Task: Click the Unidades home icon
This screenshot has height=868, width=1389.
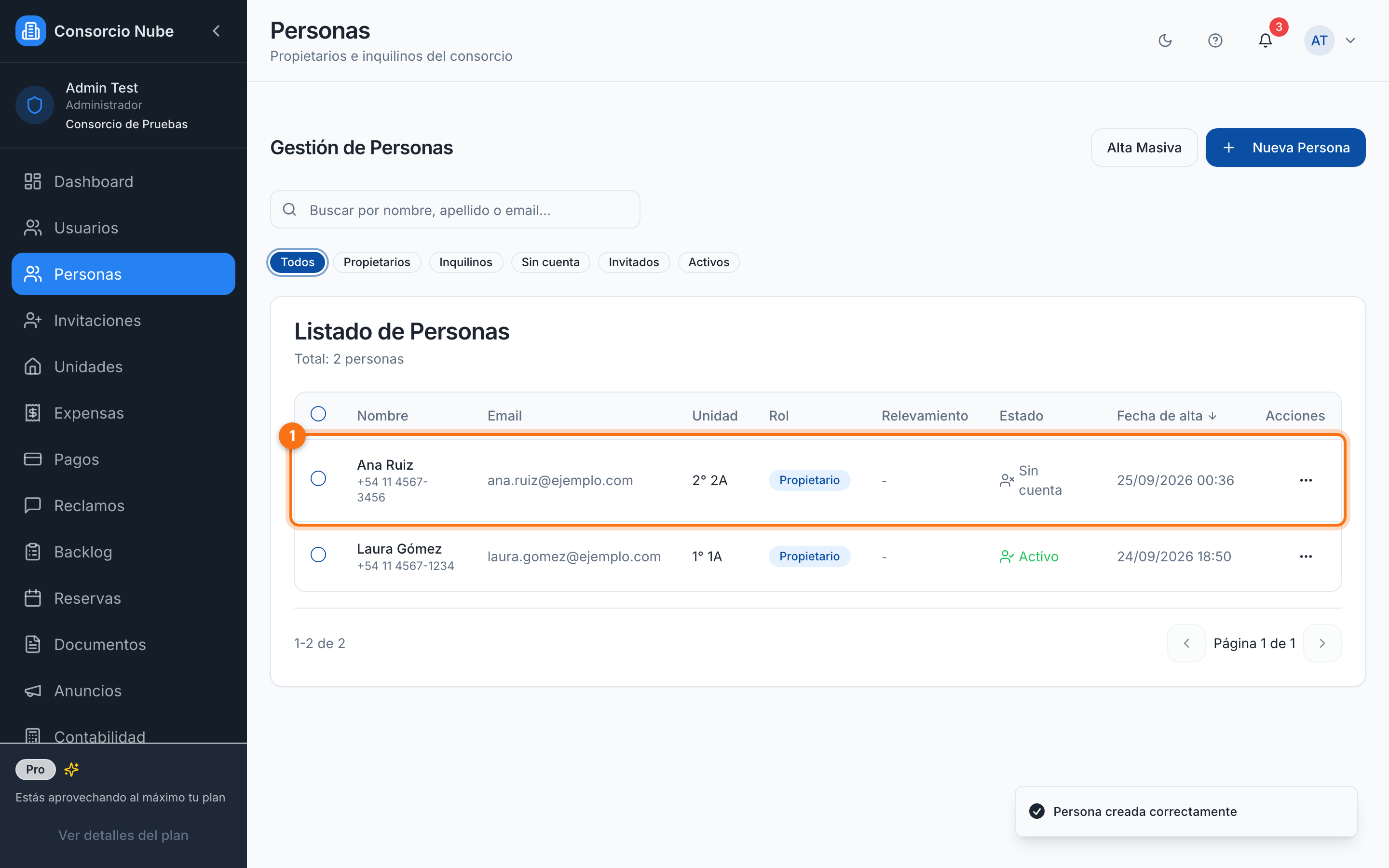Action: [33, 366]
